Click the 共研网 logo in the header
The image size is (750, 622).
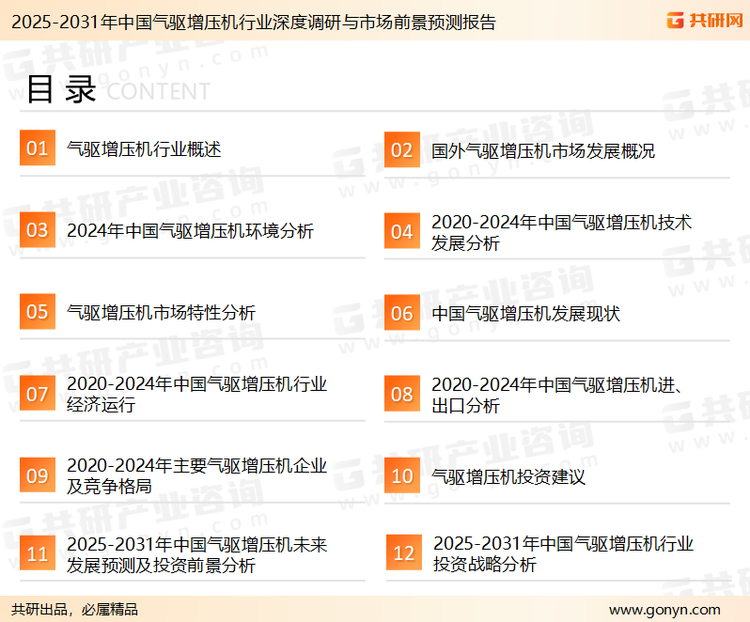tap(703, 20)
